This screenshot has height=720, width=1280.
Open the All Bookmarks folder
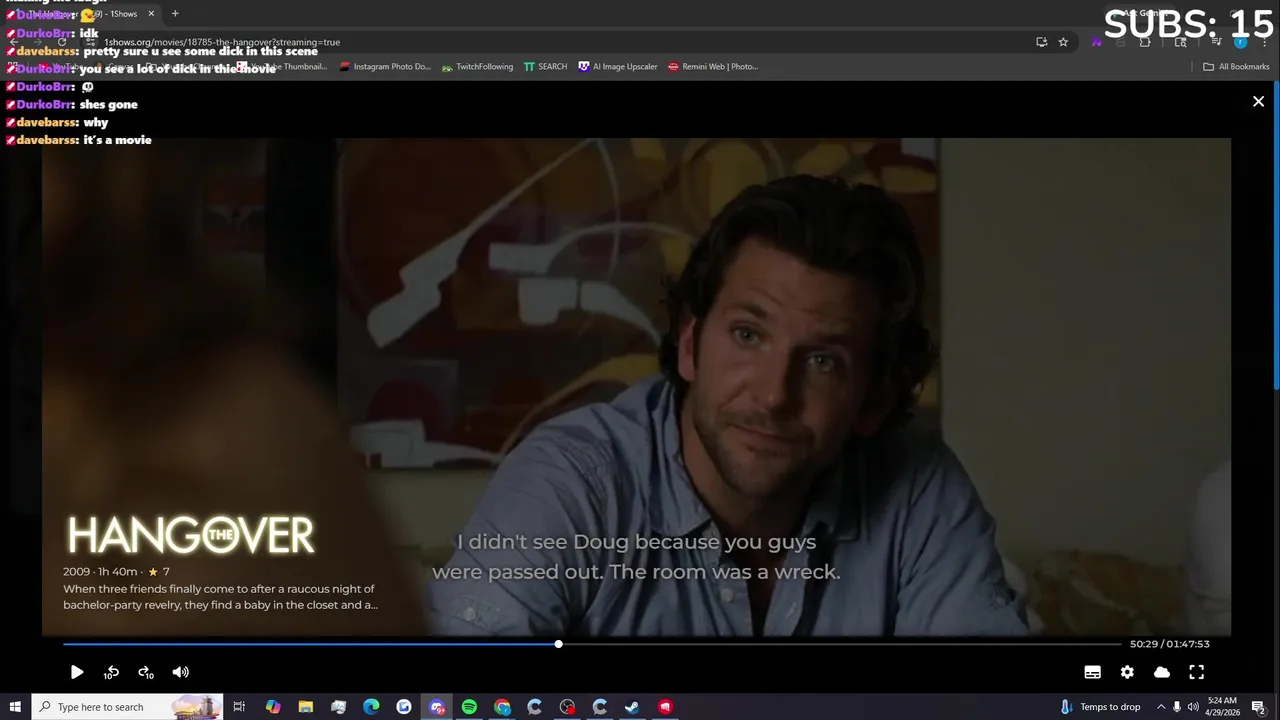(x=1236, y=66)
